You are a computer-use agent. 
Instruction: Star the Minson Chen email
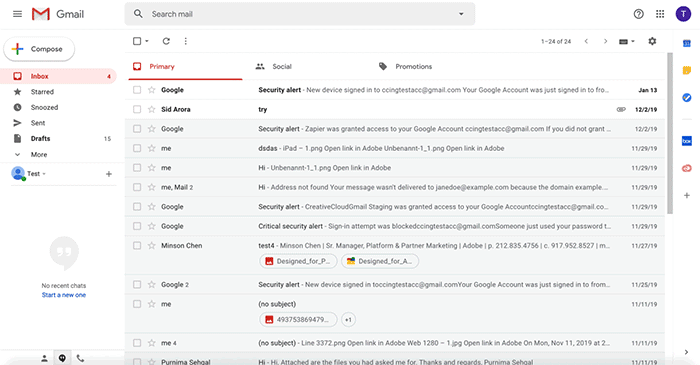click(x=152, y=245)
